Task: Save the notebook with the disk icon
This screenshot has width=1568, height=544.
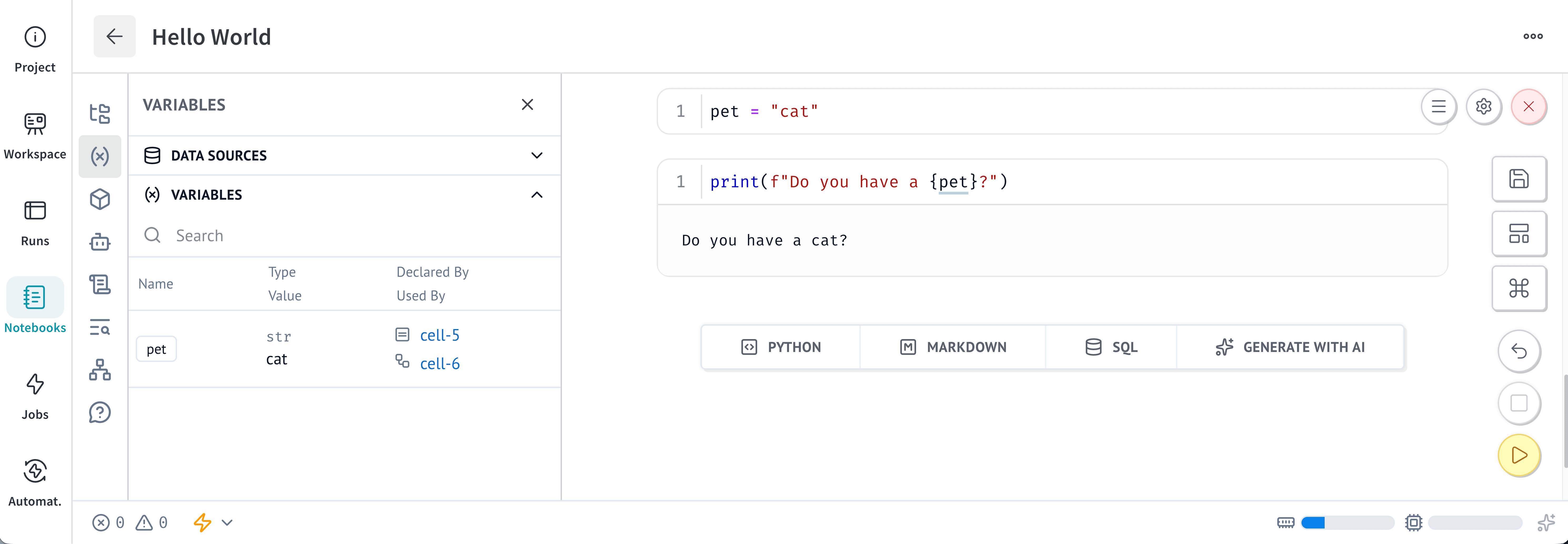Action: (1519, 179)
